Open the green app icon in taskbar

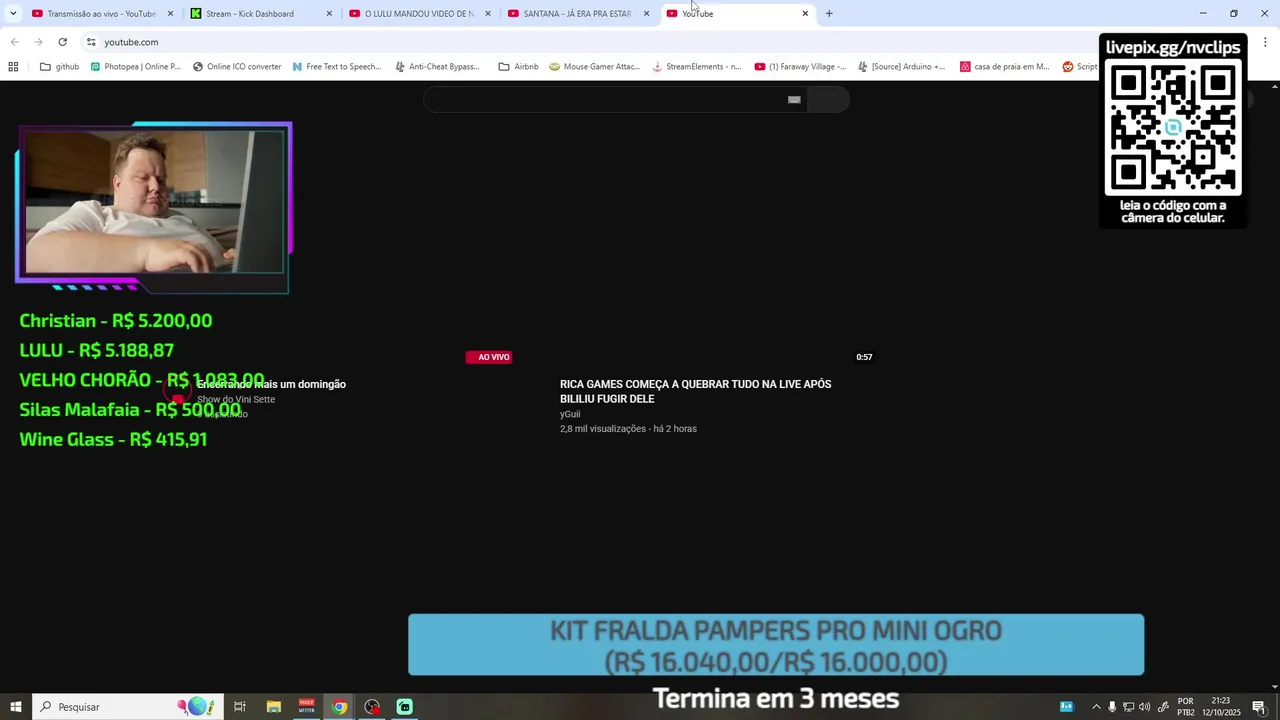[405, 707]
